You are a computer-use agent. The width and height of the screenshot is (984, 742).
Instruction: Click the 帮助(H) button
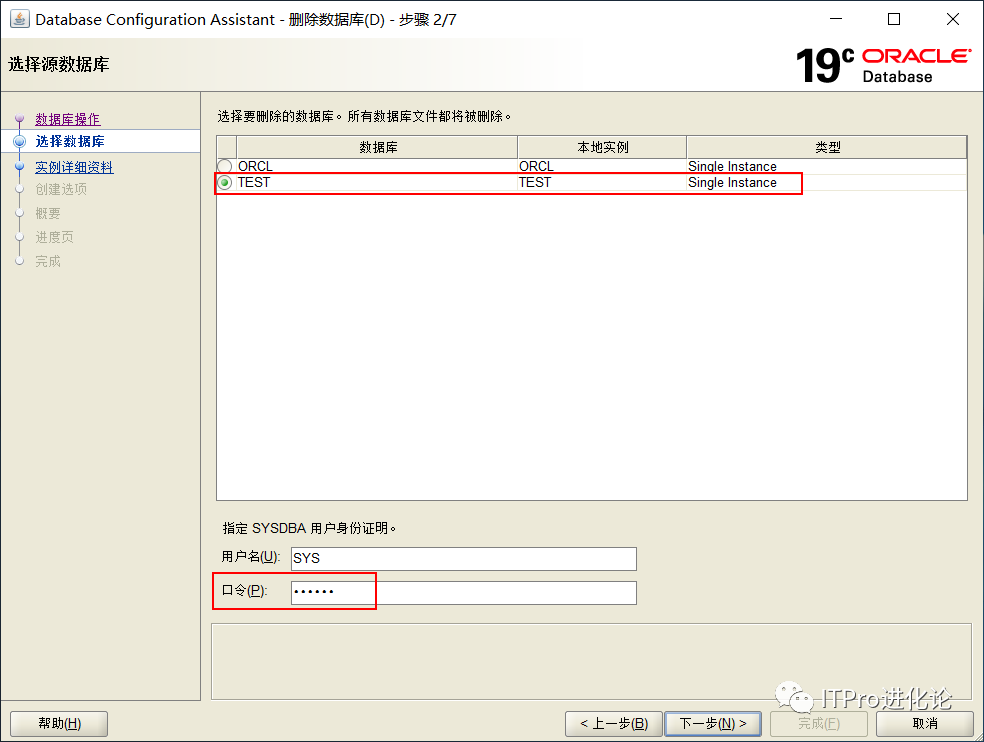(59, 724)
